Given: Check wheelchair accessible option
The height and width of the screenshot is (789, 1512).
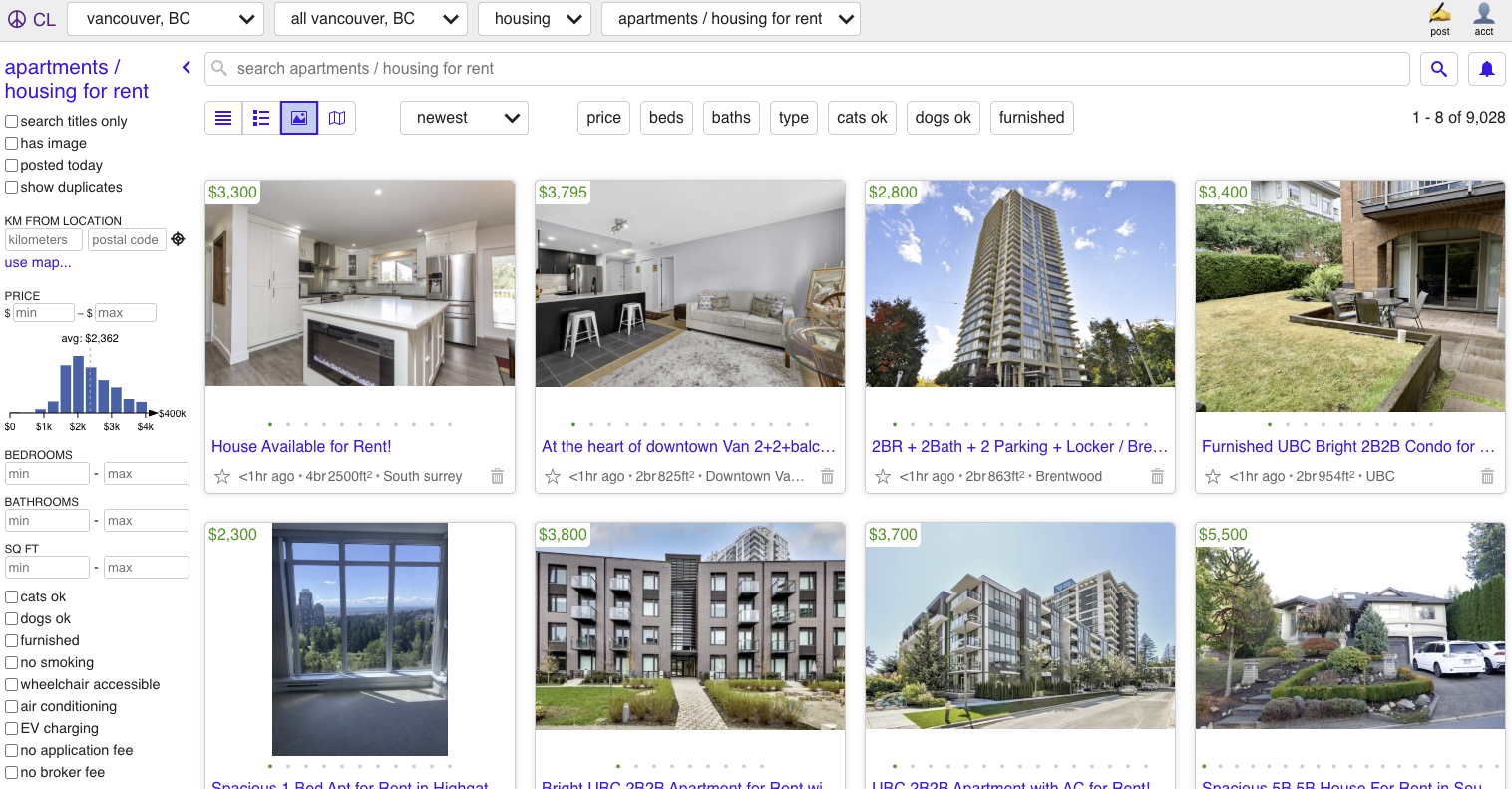Looking at the screenshot, I should click(12, 684).
